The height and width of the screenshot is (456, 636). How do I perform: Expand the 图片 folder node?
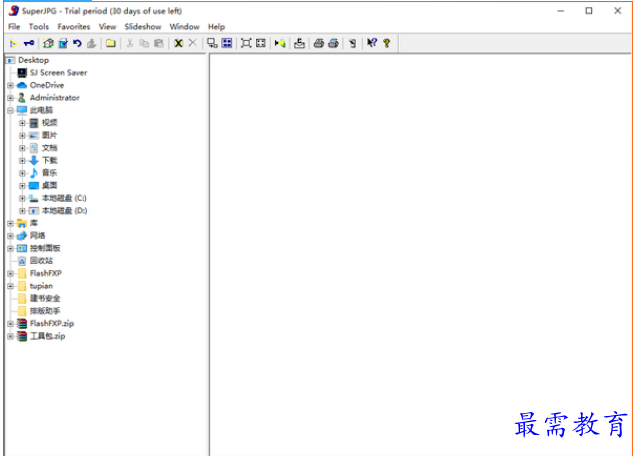coord(22,136)
